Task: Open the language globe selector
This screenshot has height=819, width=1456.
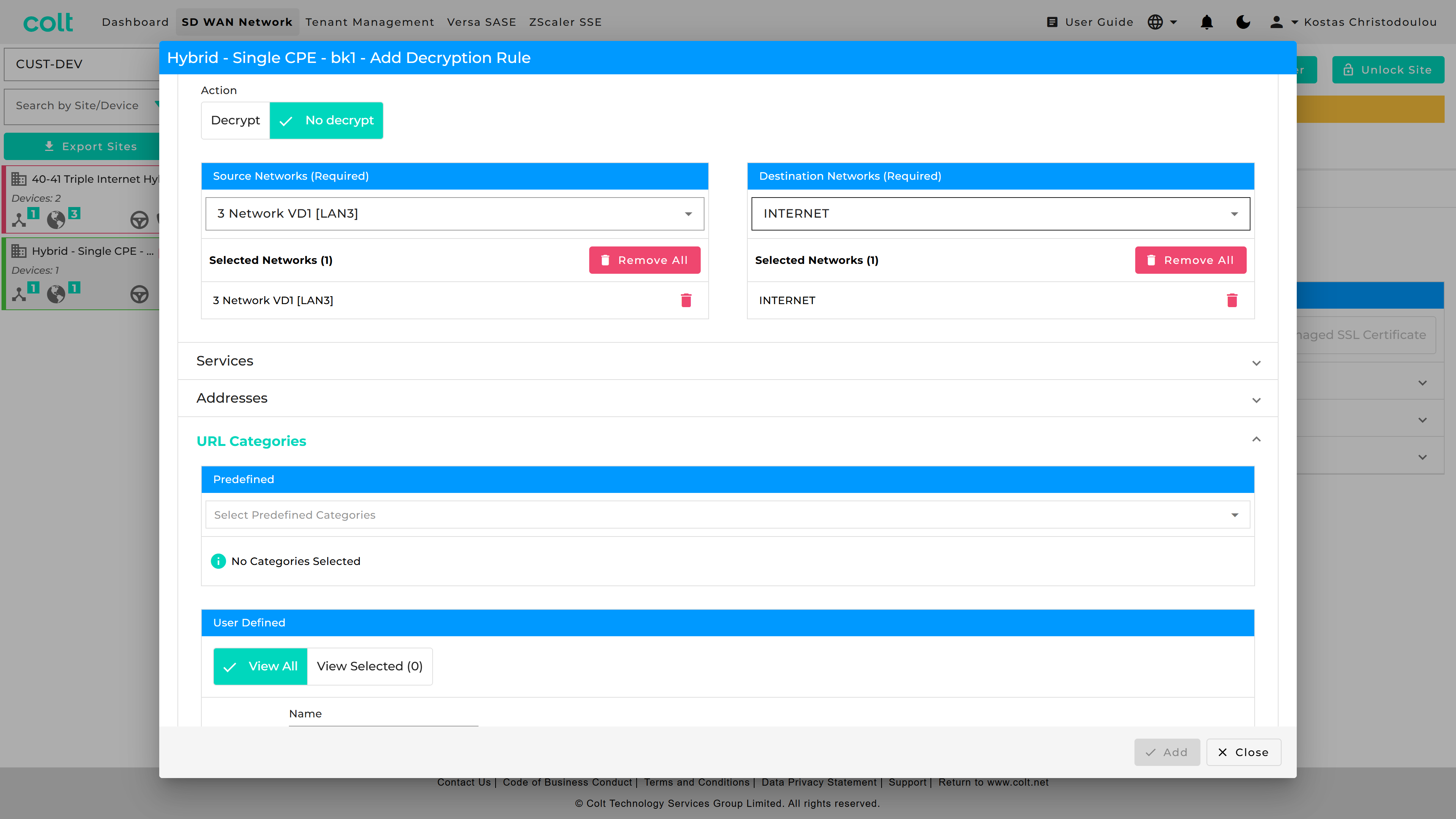Action: (x=1155, y=22)
